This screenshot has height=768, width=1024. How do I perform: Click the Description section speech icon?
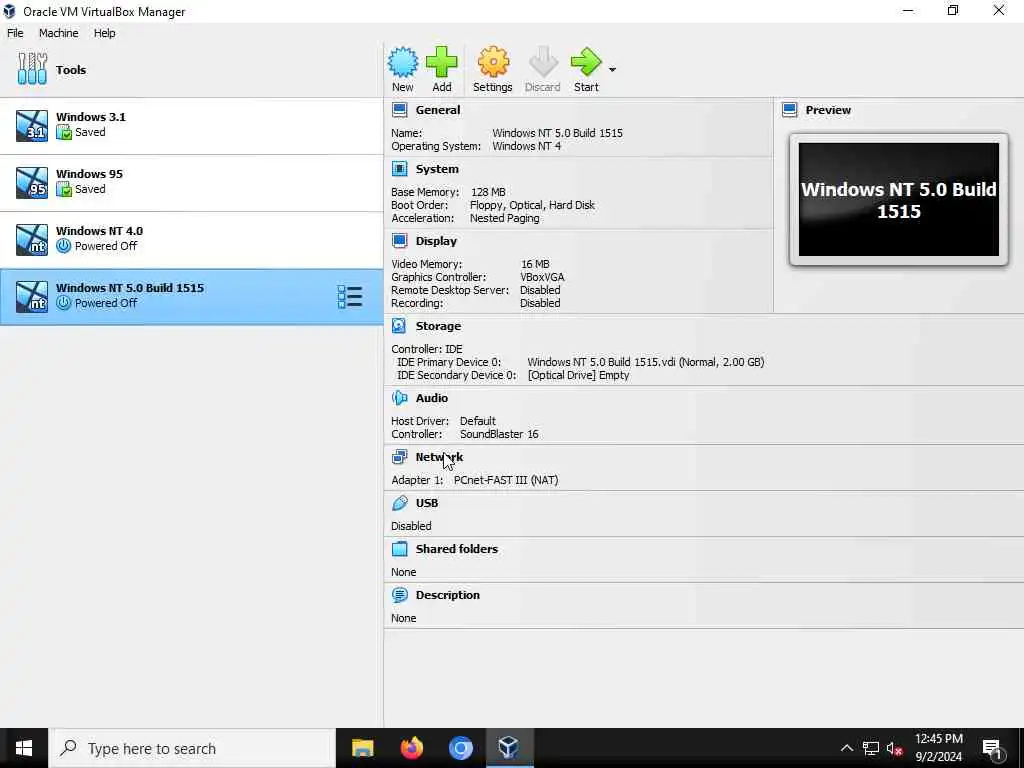(400, 595)
